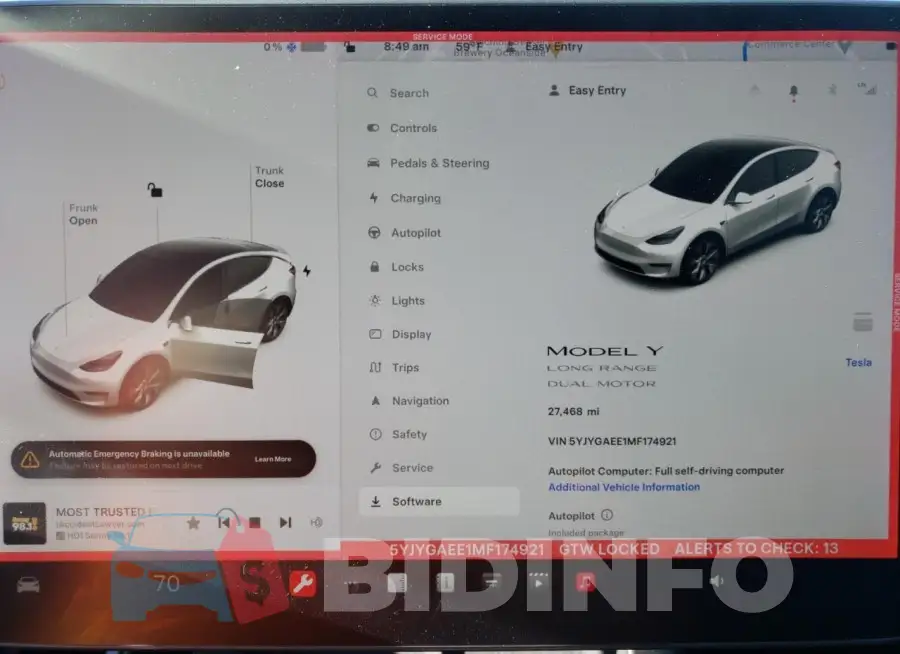Open Additional Vehicle Information link
This screenshot has height=654, width=900.
point(624,487)
